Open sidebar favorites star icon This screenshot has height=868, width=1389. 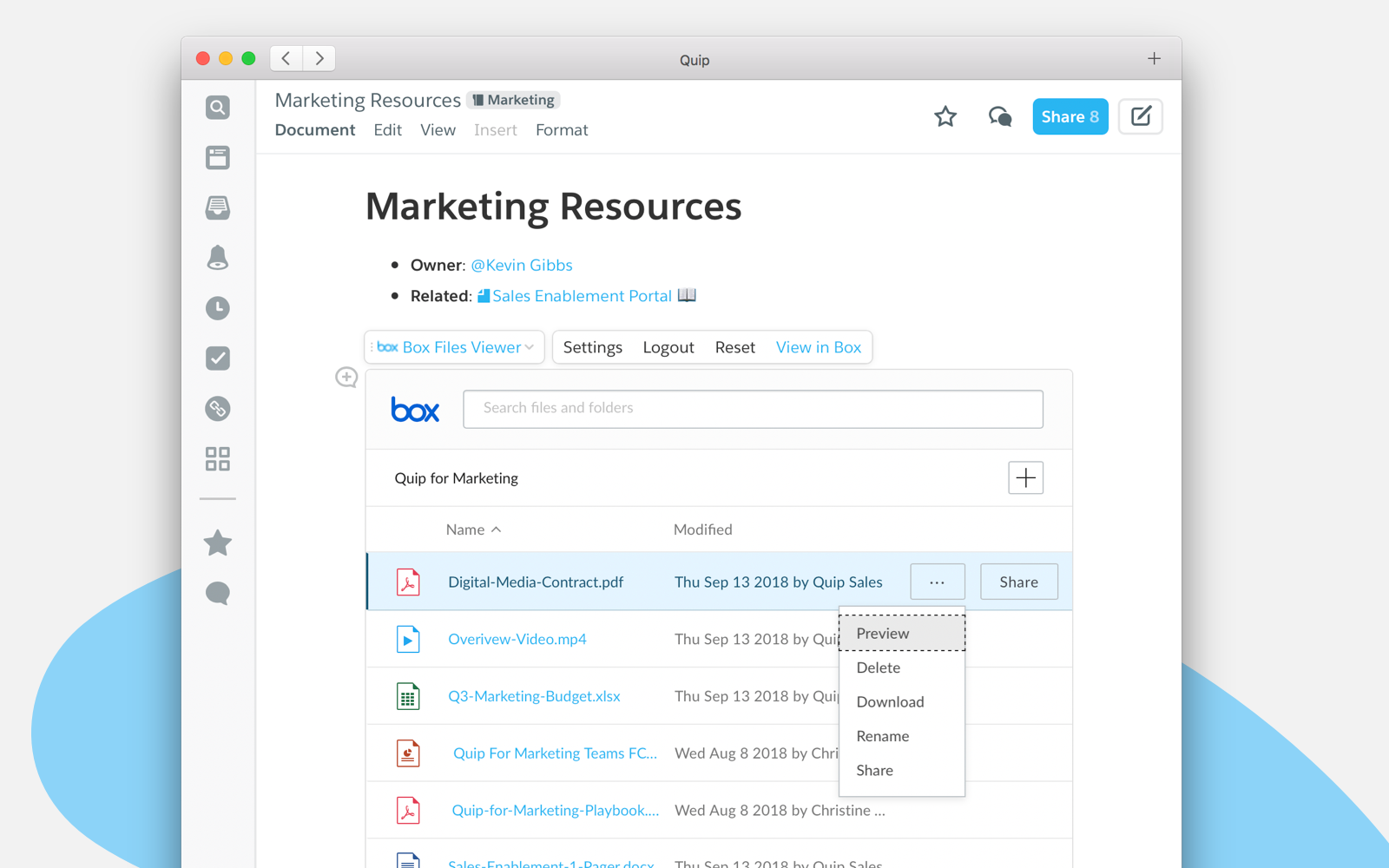(x=218, y=543)
